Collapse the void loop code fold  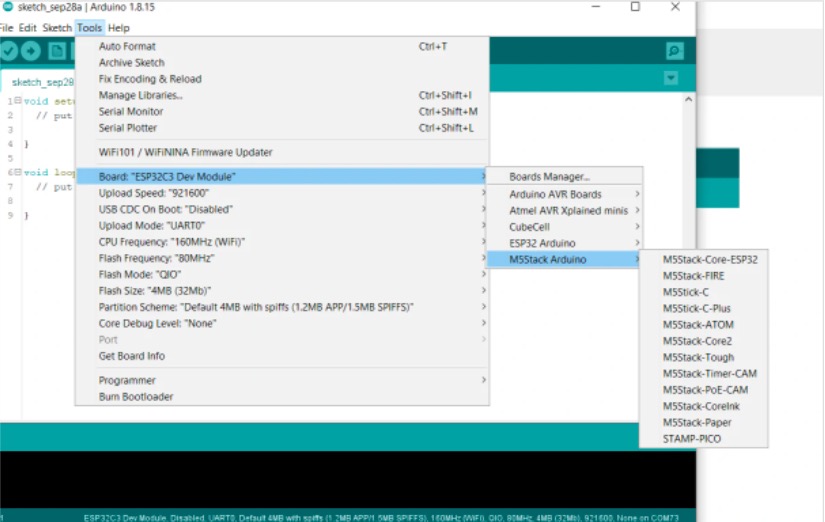point(18,172)
